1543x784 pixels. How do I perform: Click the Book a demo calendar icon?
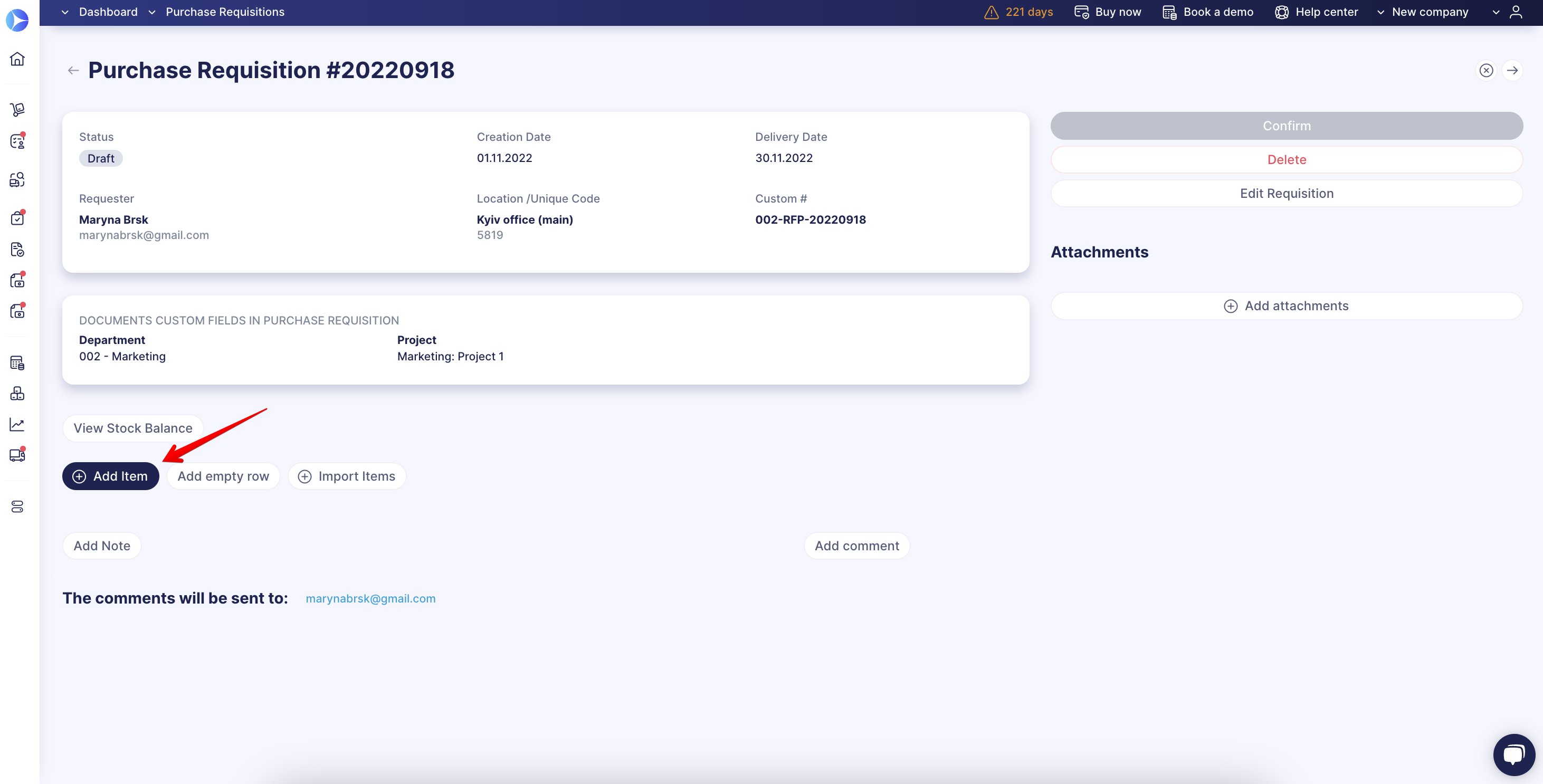[1169, 12]
